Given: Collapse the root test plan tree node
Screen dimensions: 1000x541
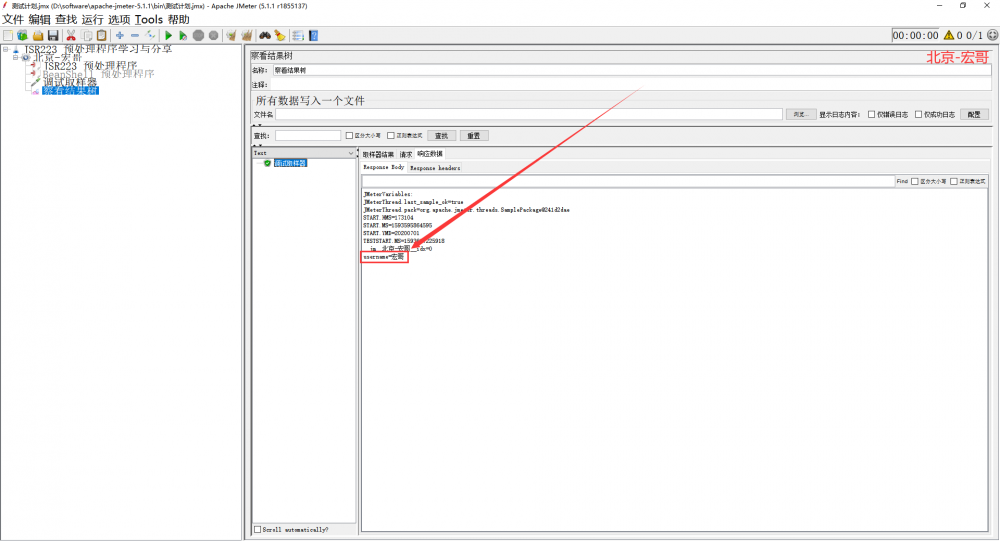Looking at the screenshot, I should [5, 49].
